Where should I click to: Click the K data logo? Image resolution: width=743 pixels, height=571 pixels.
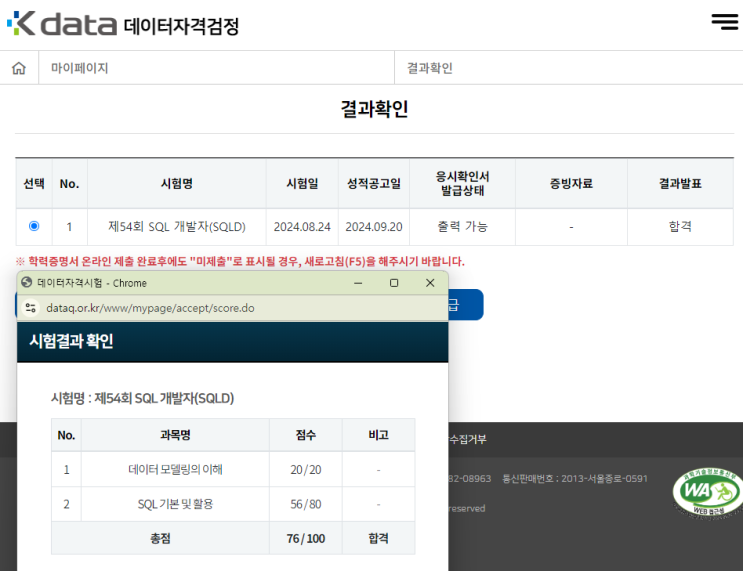tap(62, 24)
